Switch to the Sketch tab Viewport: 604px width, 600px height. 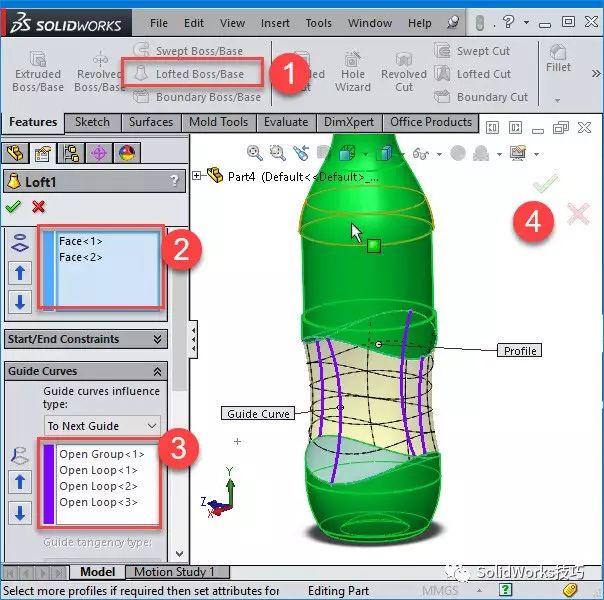[92, 122]
